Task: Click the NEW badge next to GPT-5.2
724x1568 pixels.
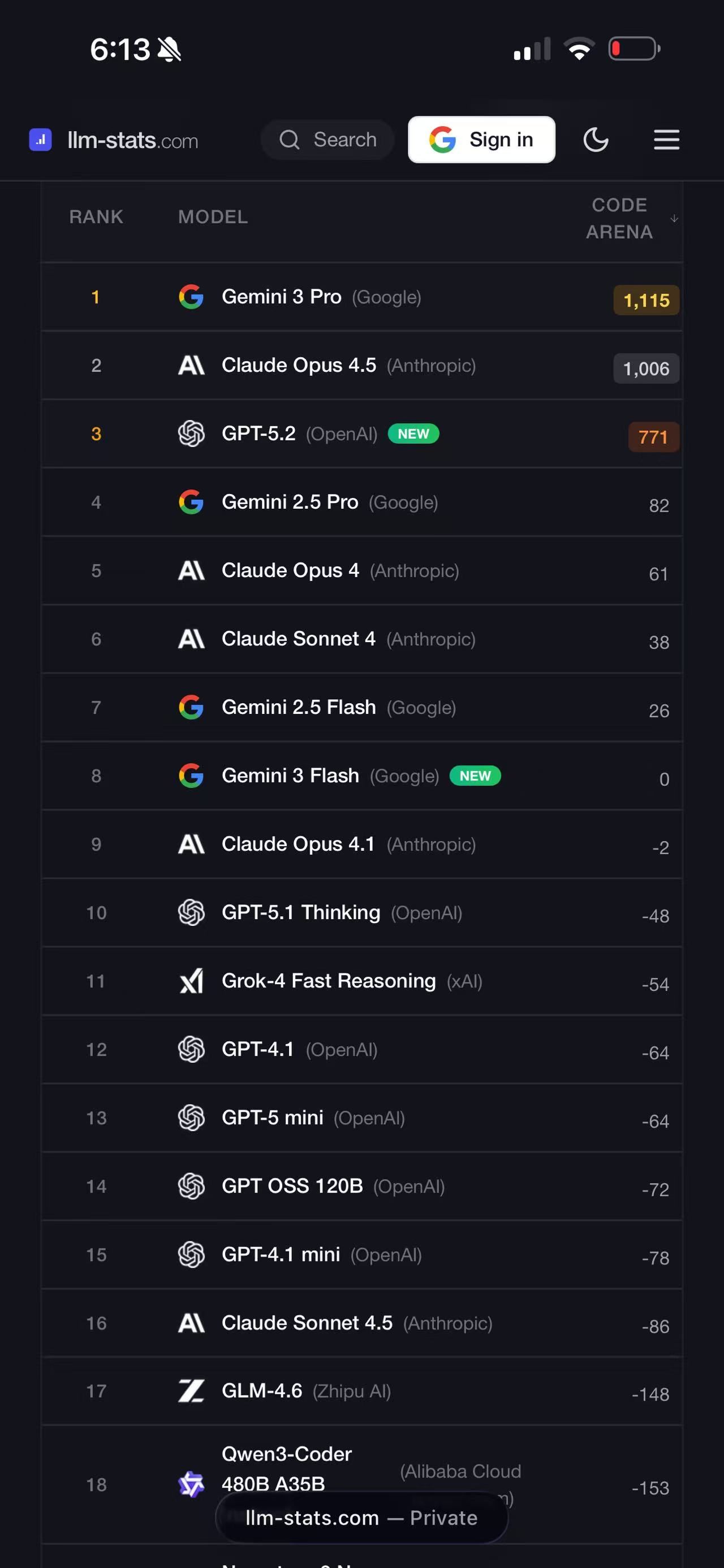Action: tap(413, 434)
